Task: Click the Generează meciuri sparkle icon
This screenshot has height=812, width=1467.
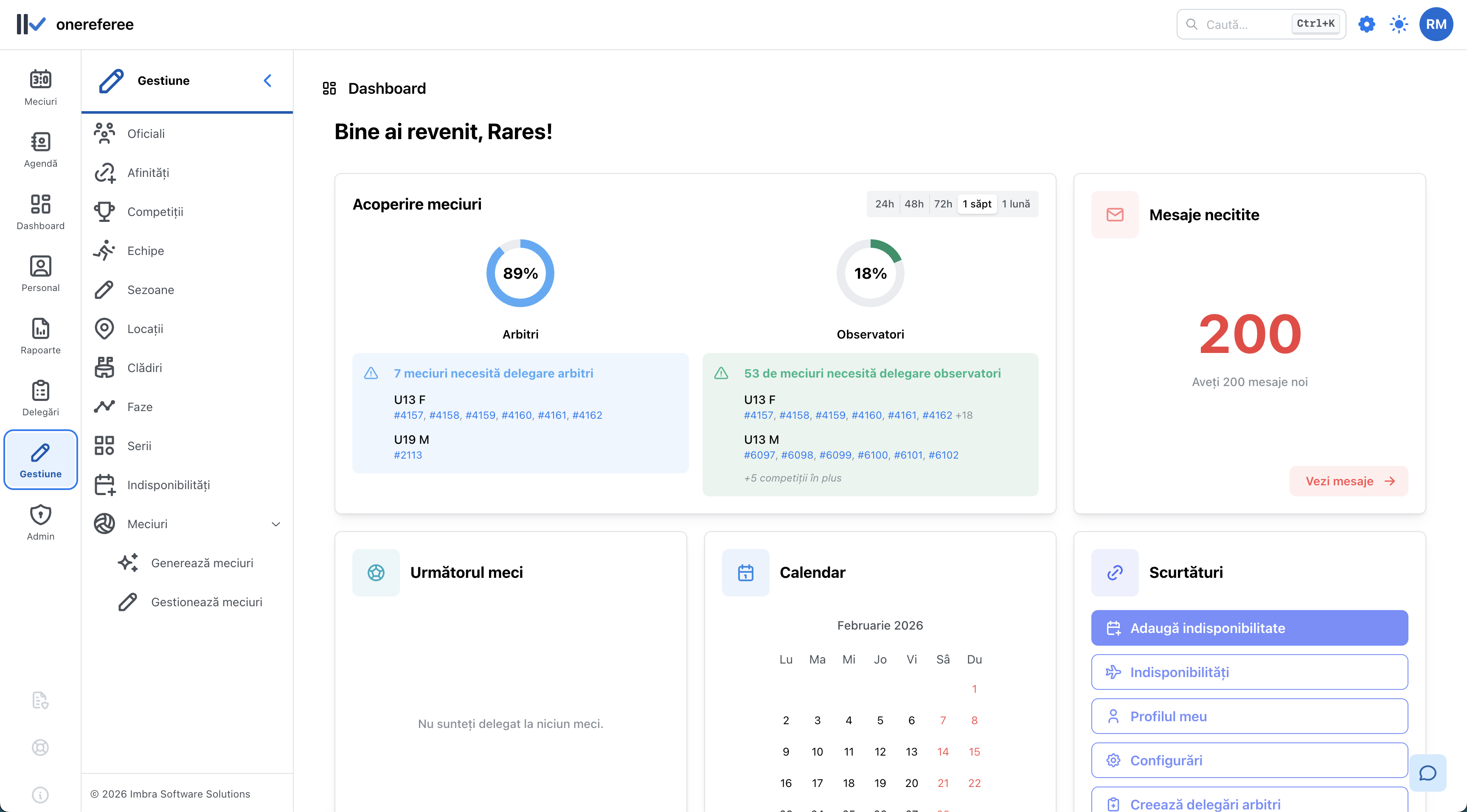Action: tap(128, 562)
